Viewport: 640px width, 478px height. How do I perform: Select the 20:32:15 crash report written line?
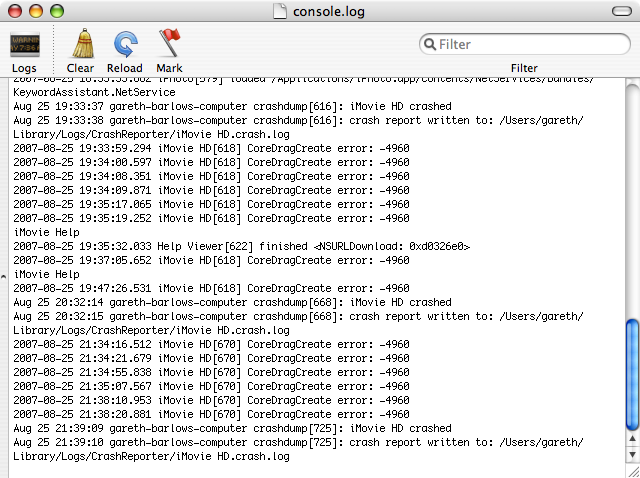(298, 323)
